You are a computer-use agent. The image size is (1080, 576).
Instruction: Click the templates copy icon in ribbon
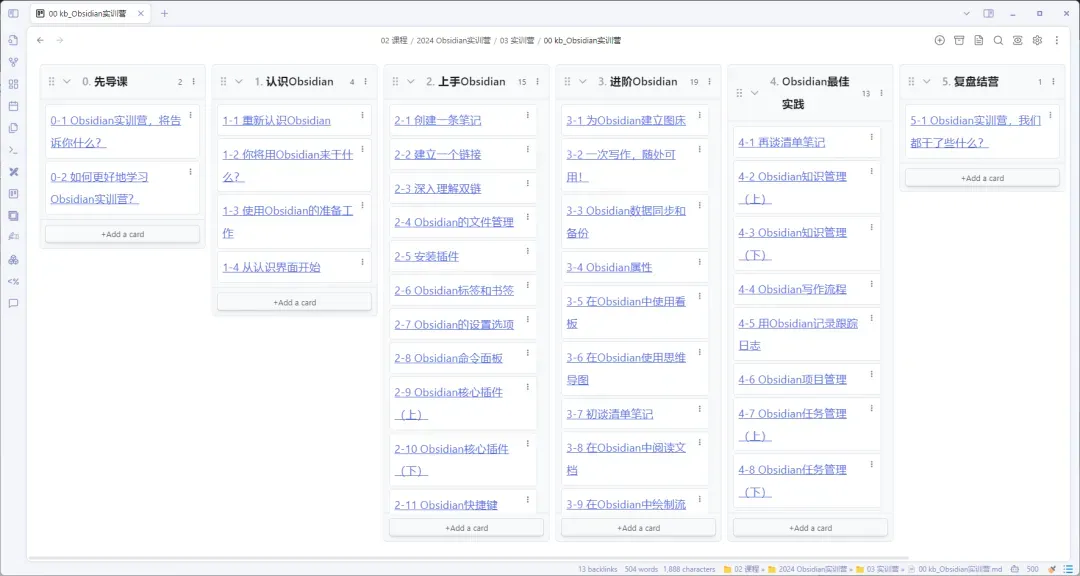[x=13, y=127]
